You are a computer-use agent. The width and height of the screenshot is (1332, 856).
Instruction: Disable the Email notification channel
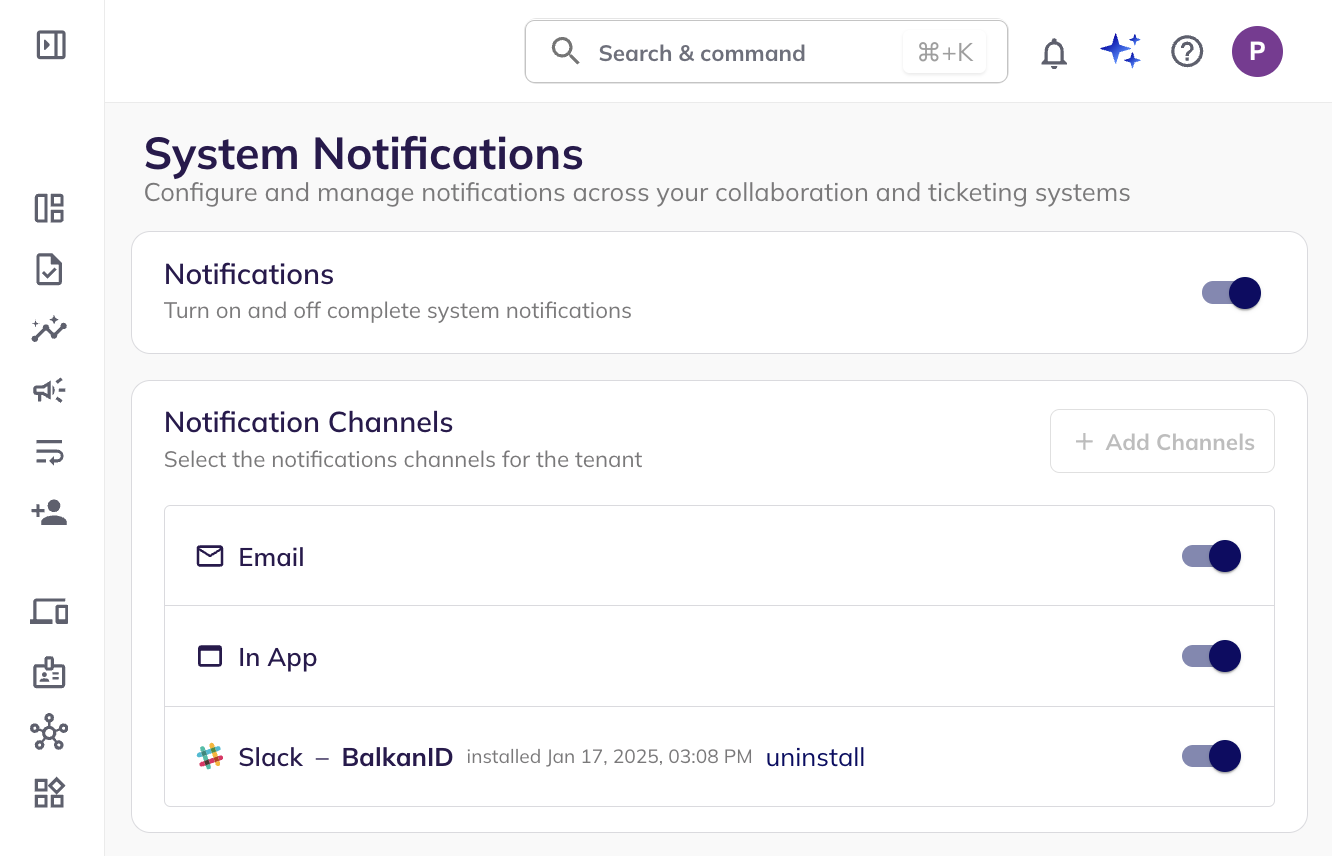click(1211, 556)
